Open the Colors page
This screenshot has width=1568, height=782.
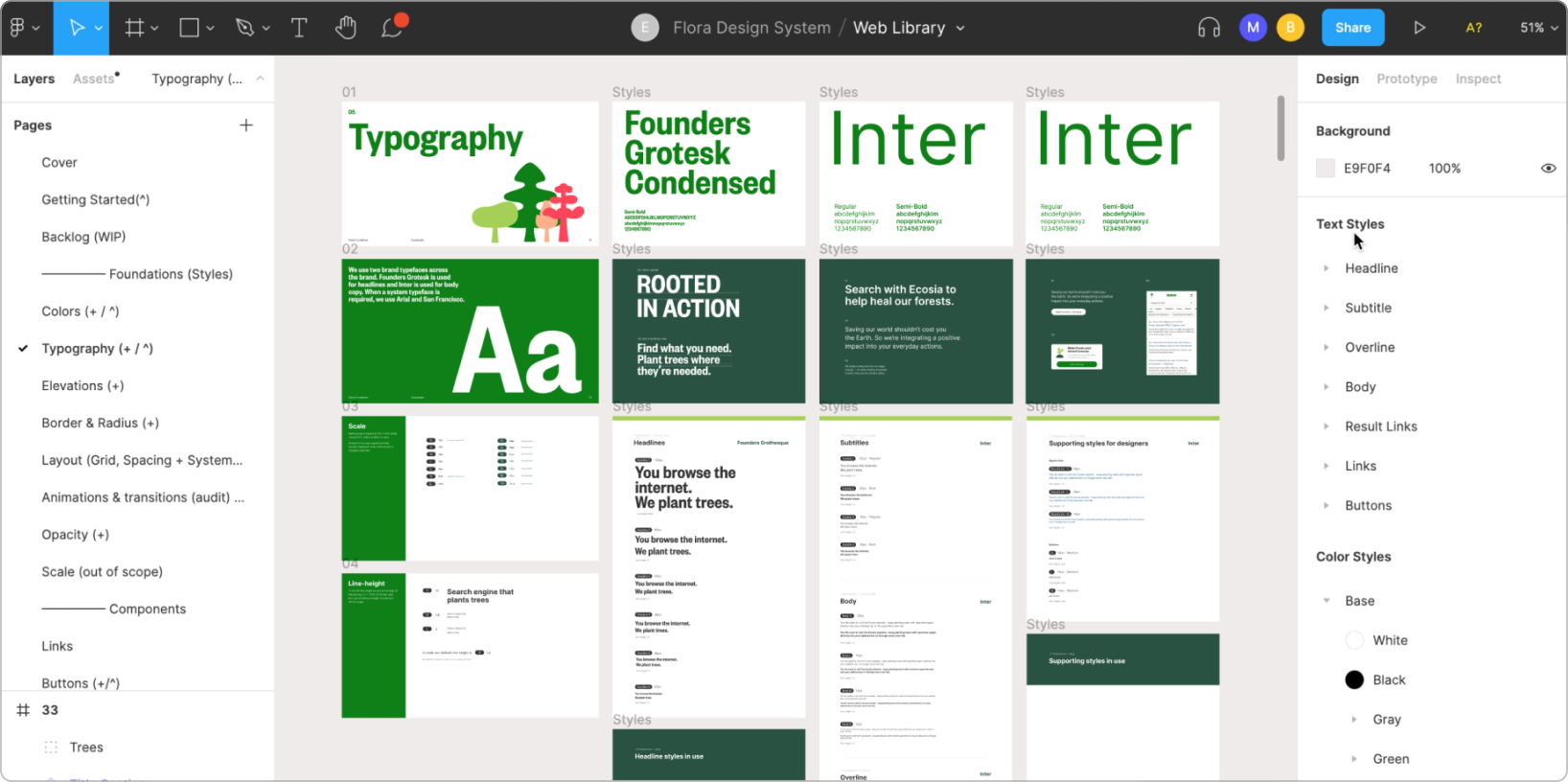(81, 311)
